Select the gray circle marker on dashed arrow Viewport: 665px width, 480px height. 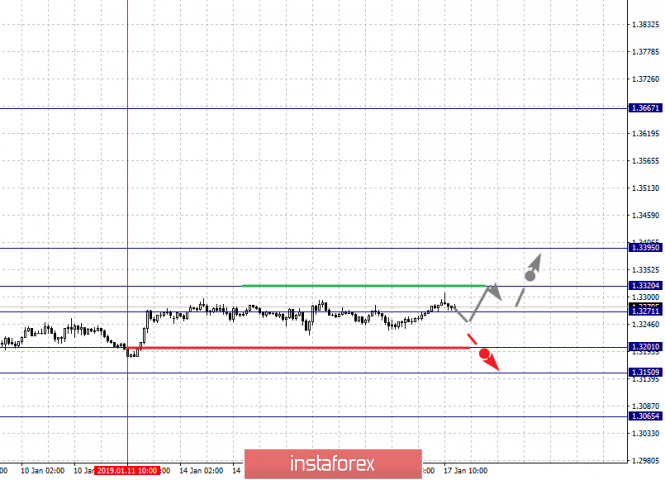[530, 276]
